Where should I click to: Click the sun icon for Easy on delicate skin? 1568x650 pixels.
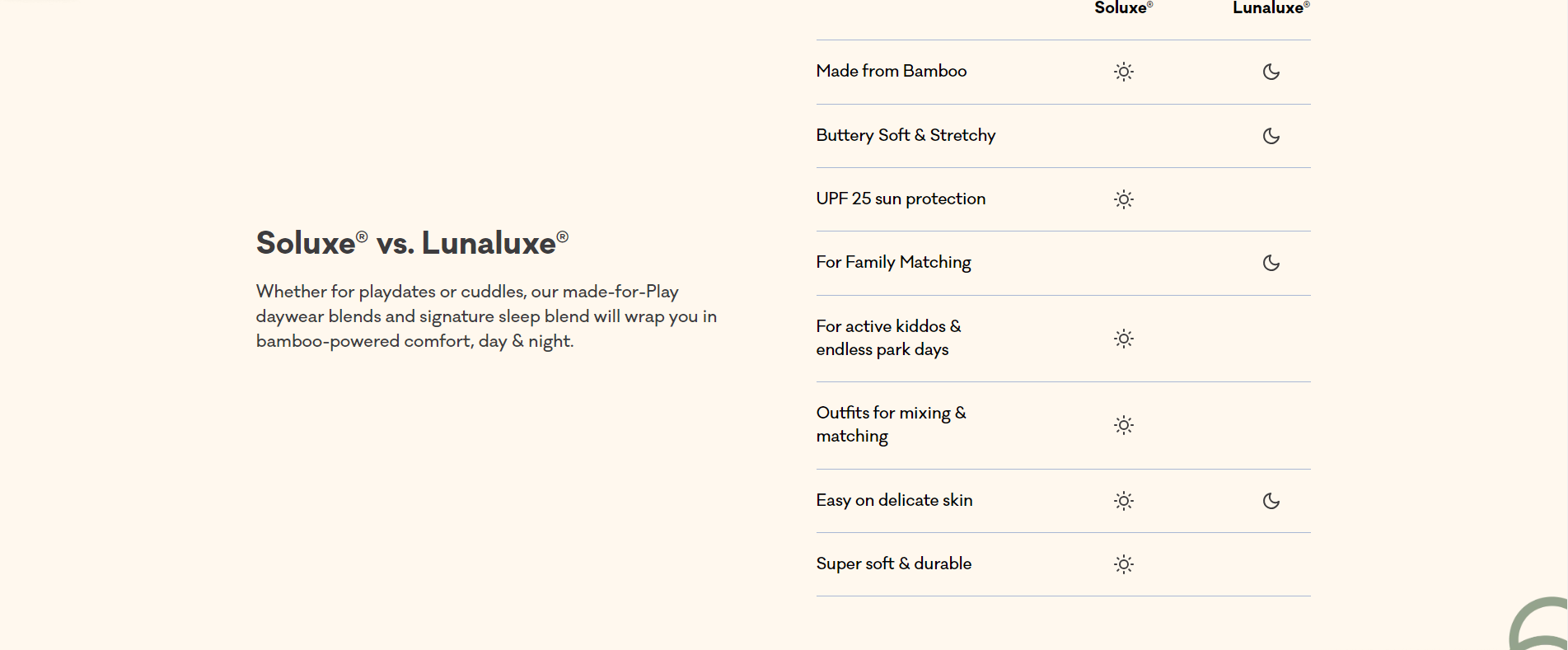click(1123, 501)
